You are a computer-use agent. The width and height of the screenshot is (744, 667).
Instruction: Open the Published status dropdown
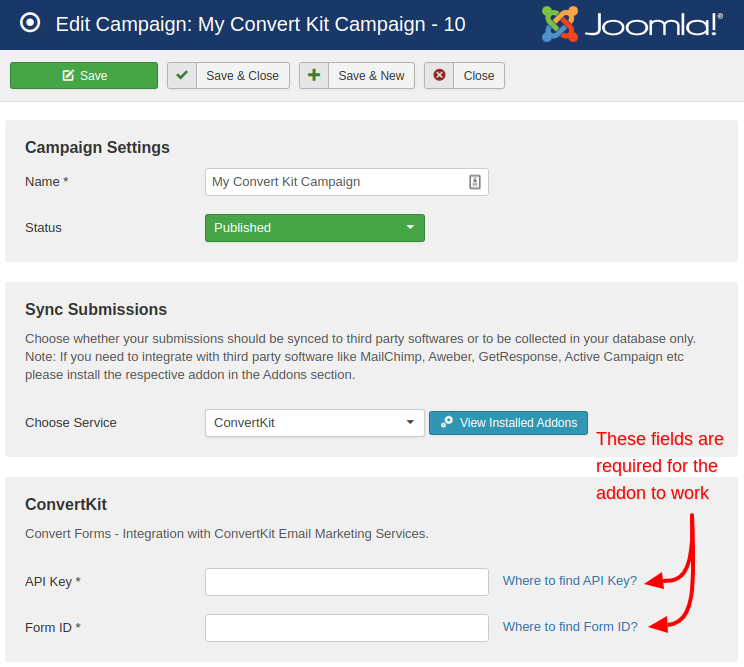click(315, 228)
